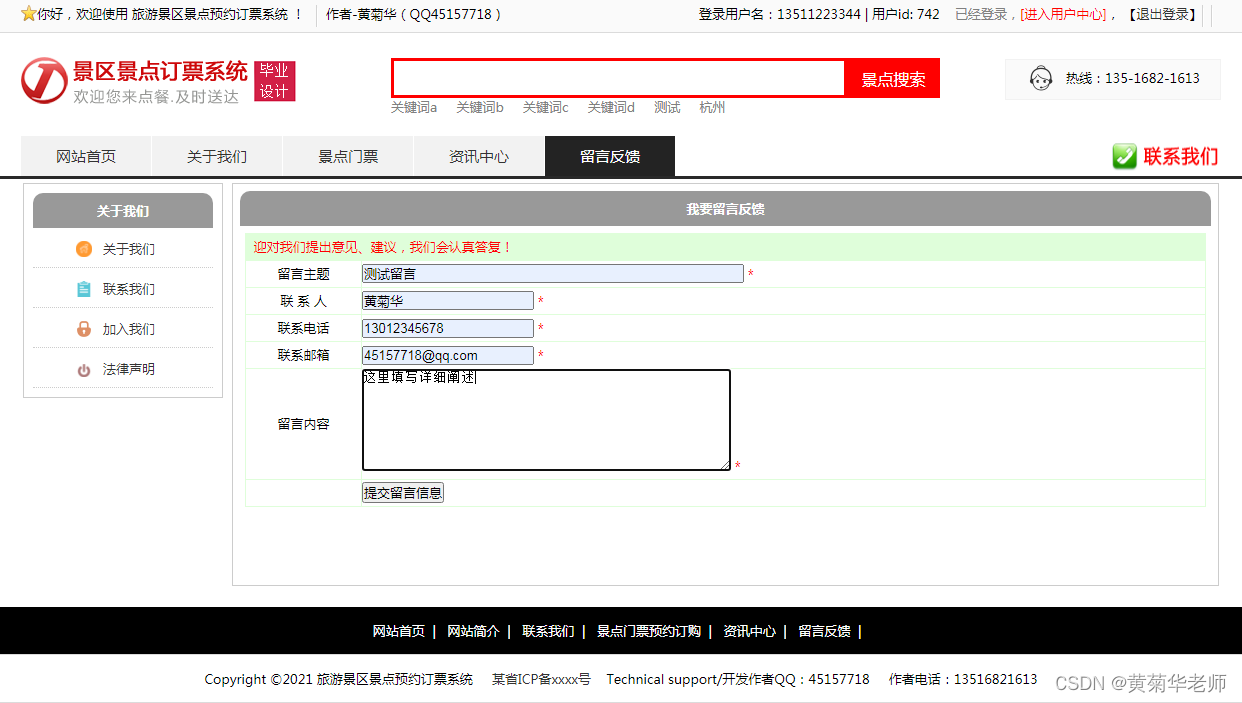Click the textarea resize grip corner
The width and height of the screenshot is (1242, 703).
point(725,465)
